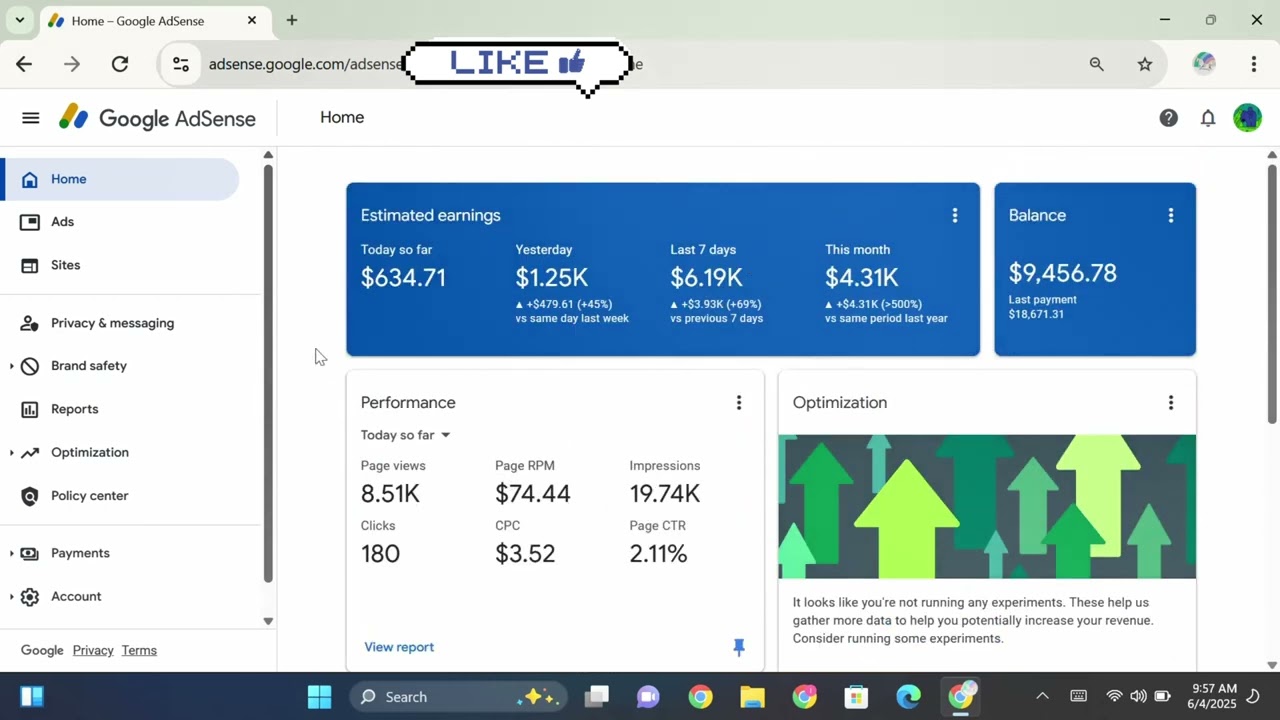This screenshot has width=1280, height=720.
Task: Open Performance card options menu
Action: [738, 402]
